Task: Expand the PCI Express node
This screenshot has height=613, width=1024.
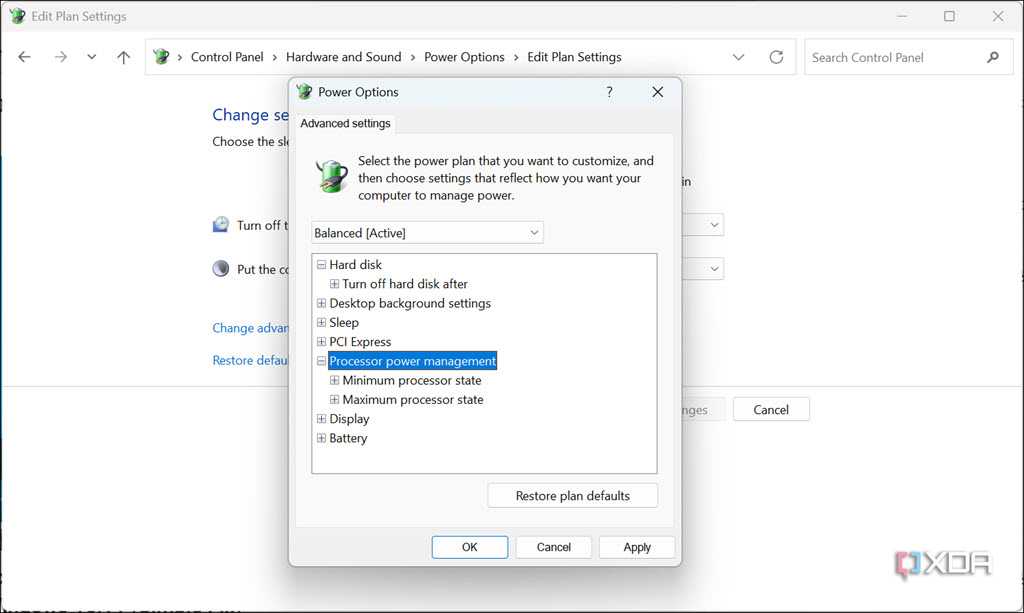Action: [321, 341]
